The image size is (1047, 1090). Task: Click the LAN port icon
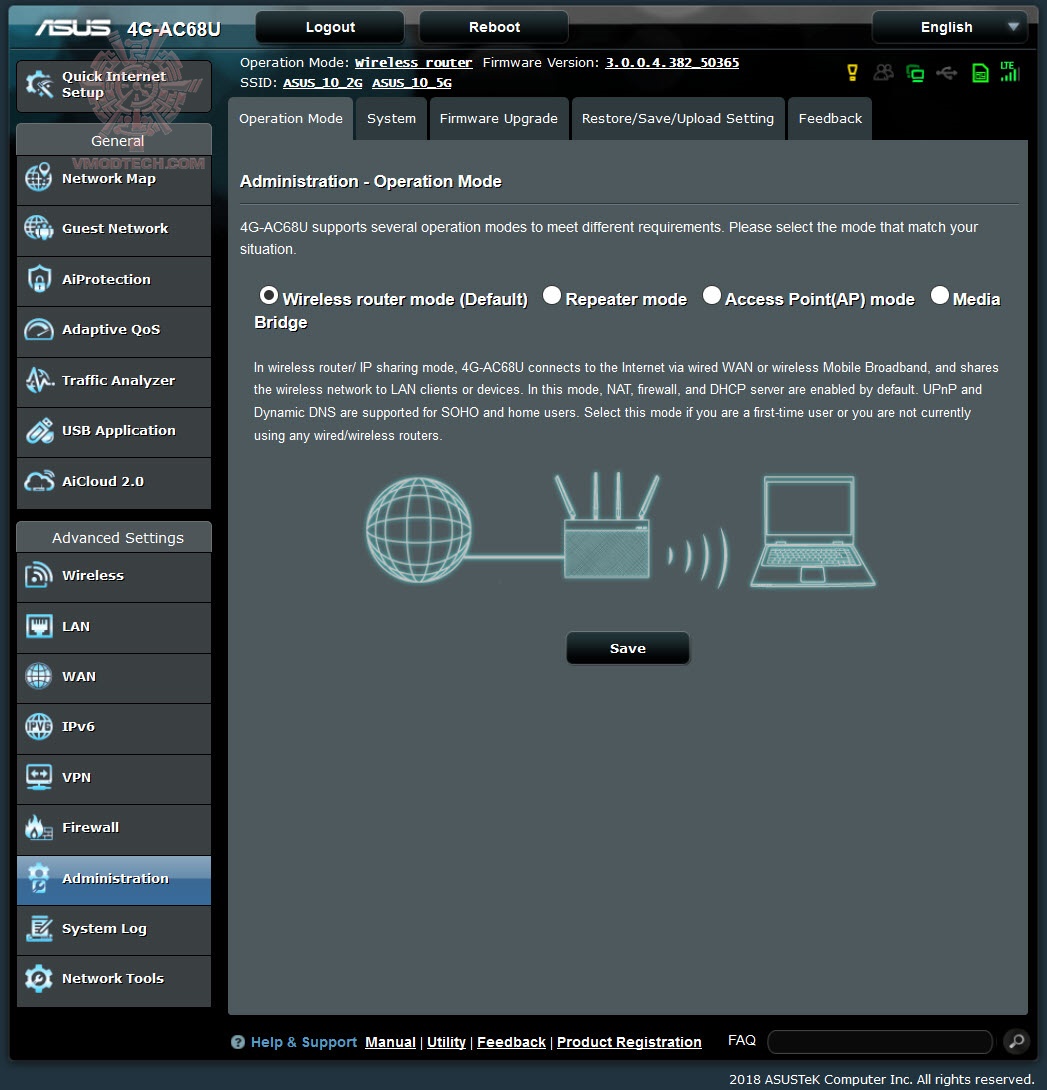click(39, 626)
